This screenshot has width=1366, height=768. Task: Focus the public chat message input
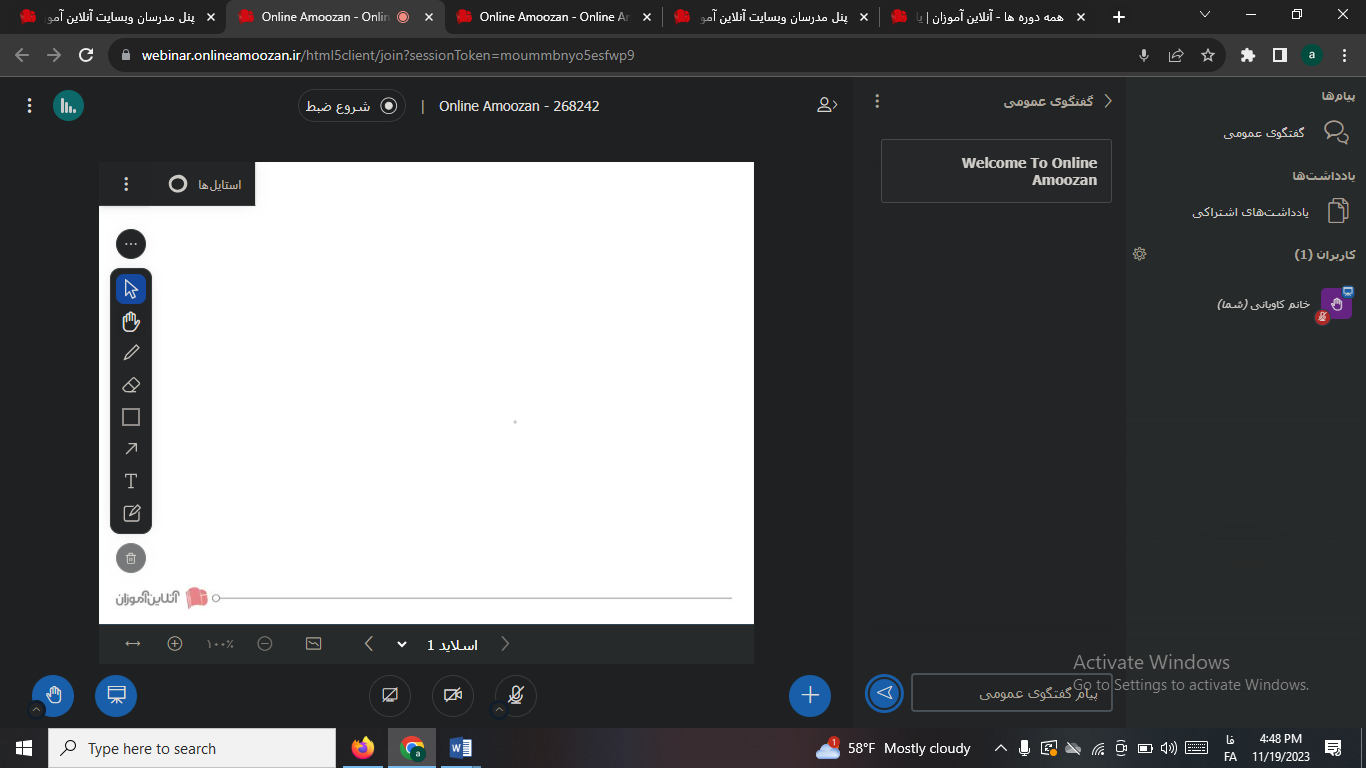pyautogui.click(x=1012, y=693)
